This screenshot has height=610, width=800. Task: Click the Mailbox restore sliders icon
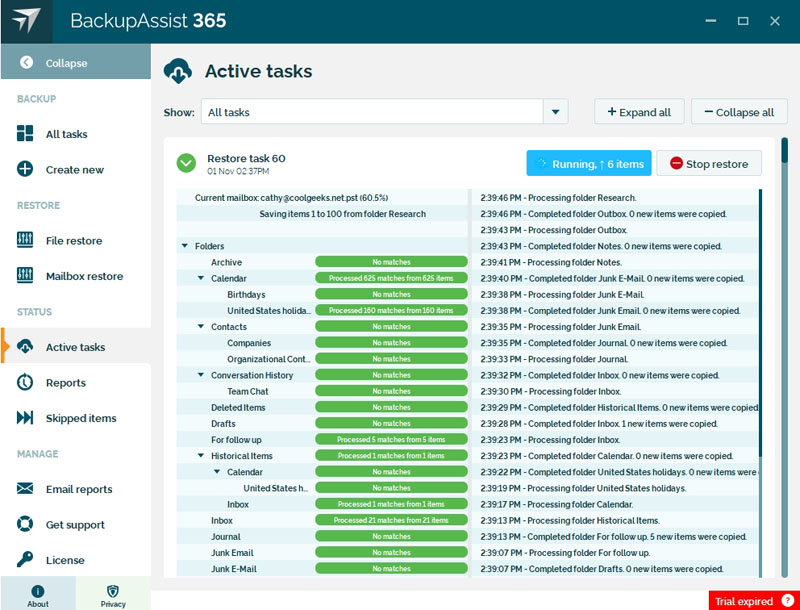tap(25, 275)
